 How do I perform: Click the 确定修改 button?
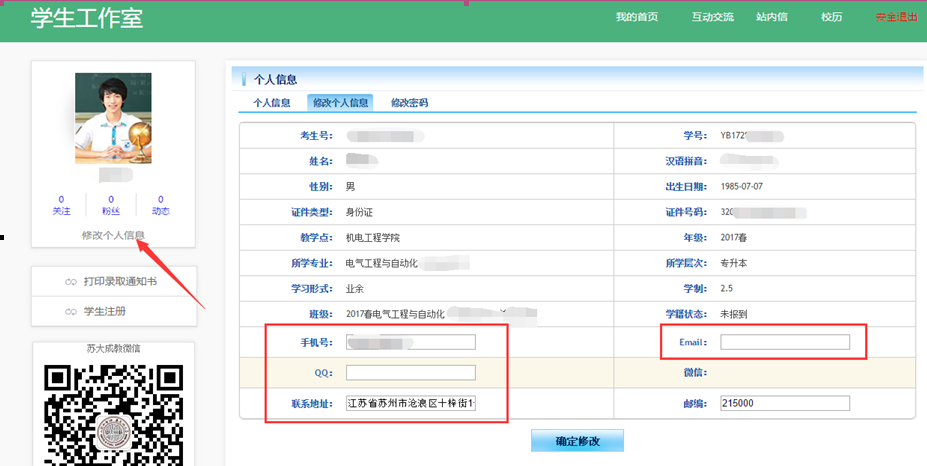click(577, 441)
